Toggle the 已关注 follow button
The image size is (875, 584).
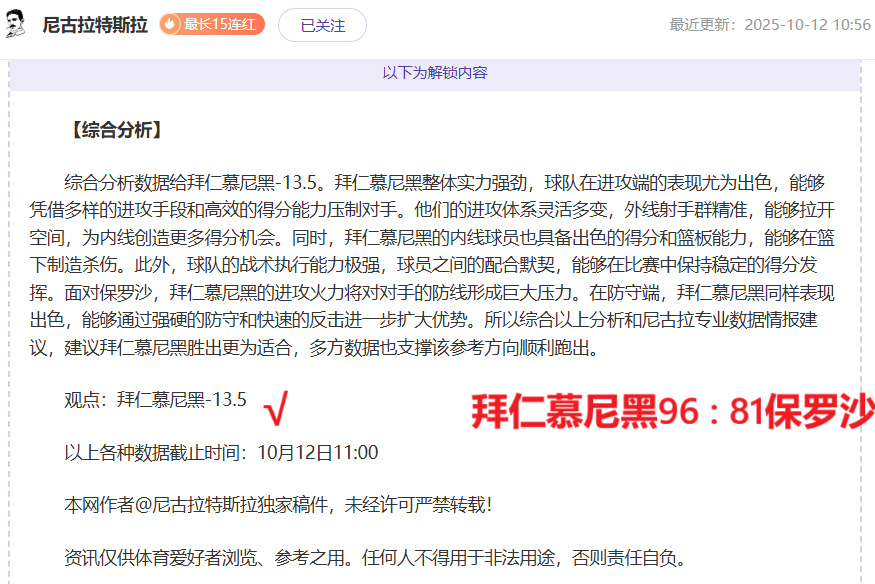tap(322, 26)
